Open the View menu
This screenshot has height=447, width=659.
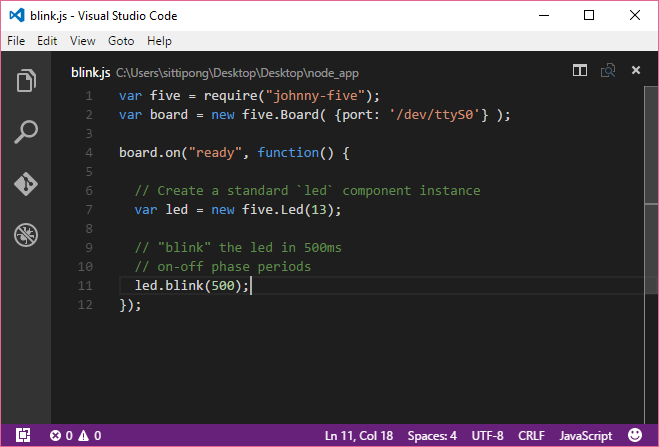pos(82,41)
